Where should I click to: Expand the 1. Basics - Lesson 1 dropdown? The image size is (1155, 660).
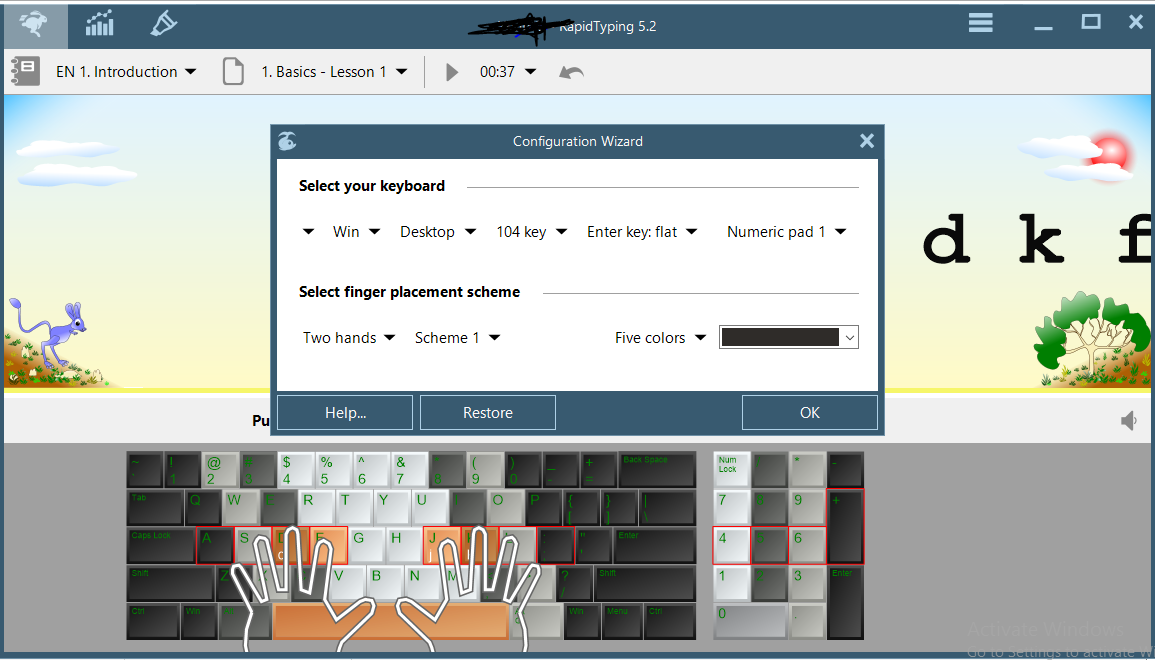(x=334, y=71)
